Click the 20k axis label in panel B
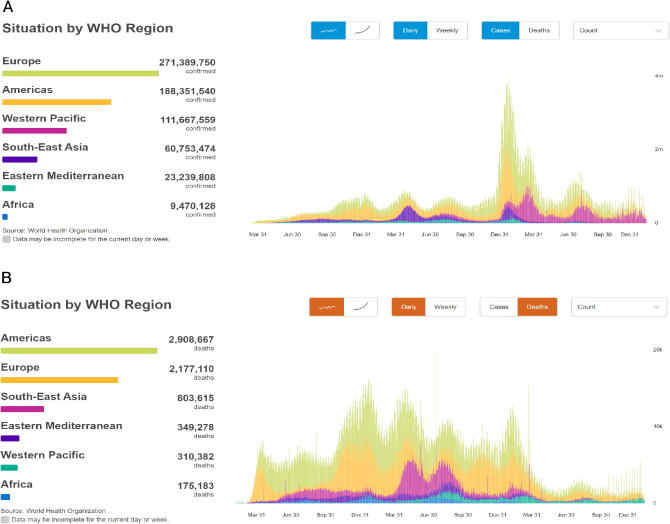Screen dimensions: 670x524 click(x=657, y=350)
